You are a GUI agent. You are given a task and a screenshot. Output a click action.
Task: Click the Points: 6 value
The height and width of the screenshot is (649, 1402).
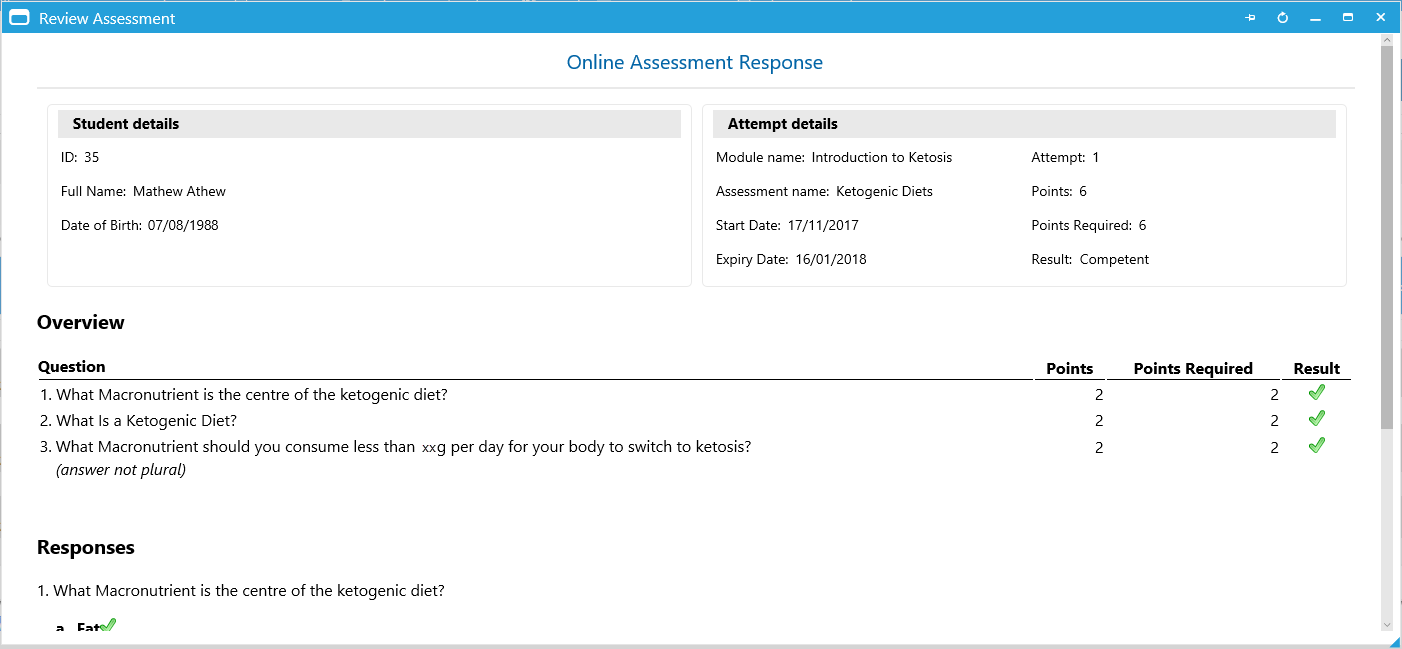point(1083,191)
